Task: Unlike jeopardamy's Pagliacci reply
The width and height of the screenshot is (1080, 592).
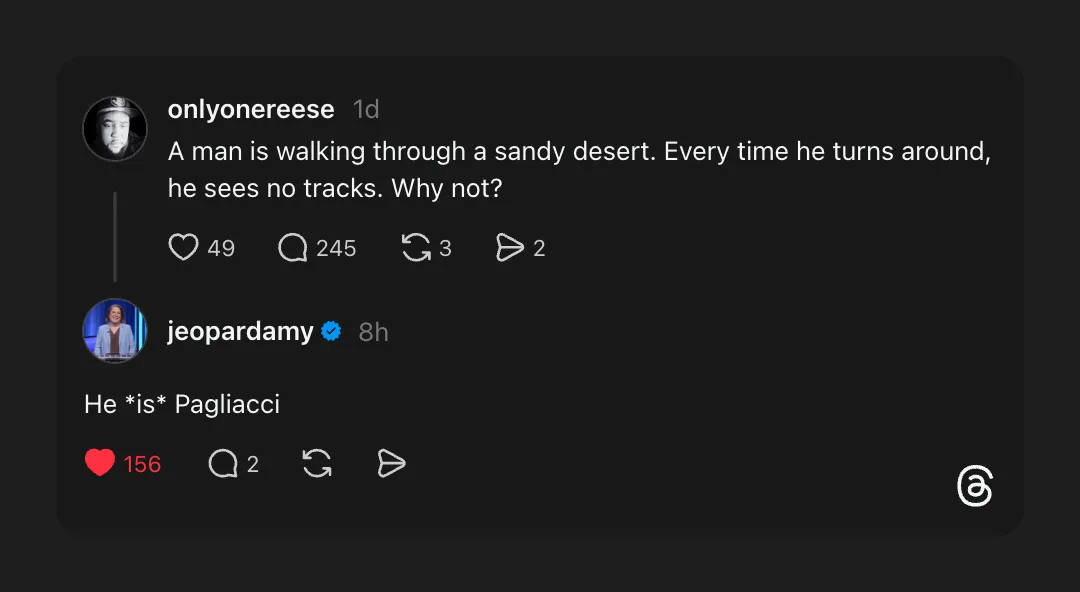Action: pos(99,463)
